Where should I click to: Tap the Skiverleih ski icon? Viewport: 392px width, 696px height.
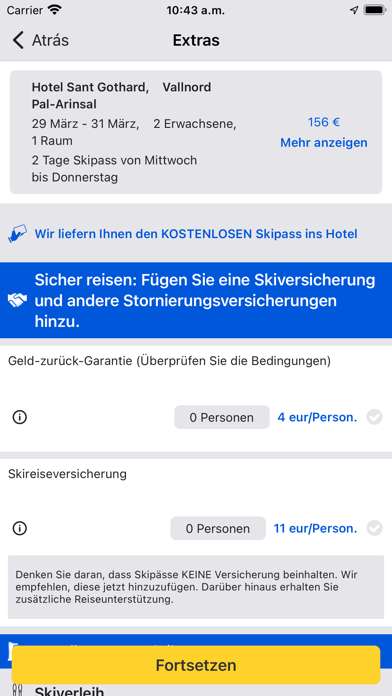point(17,689)
